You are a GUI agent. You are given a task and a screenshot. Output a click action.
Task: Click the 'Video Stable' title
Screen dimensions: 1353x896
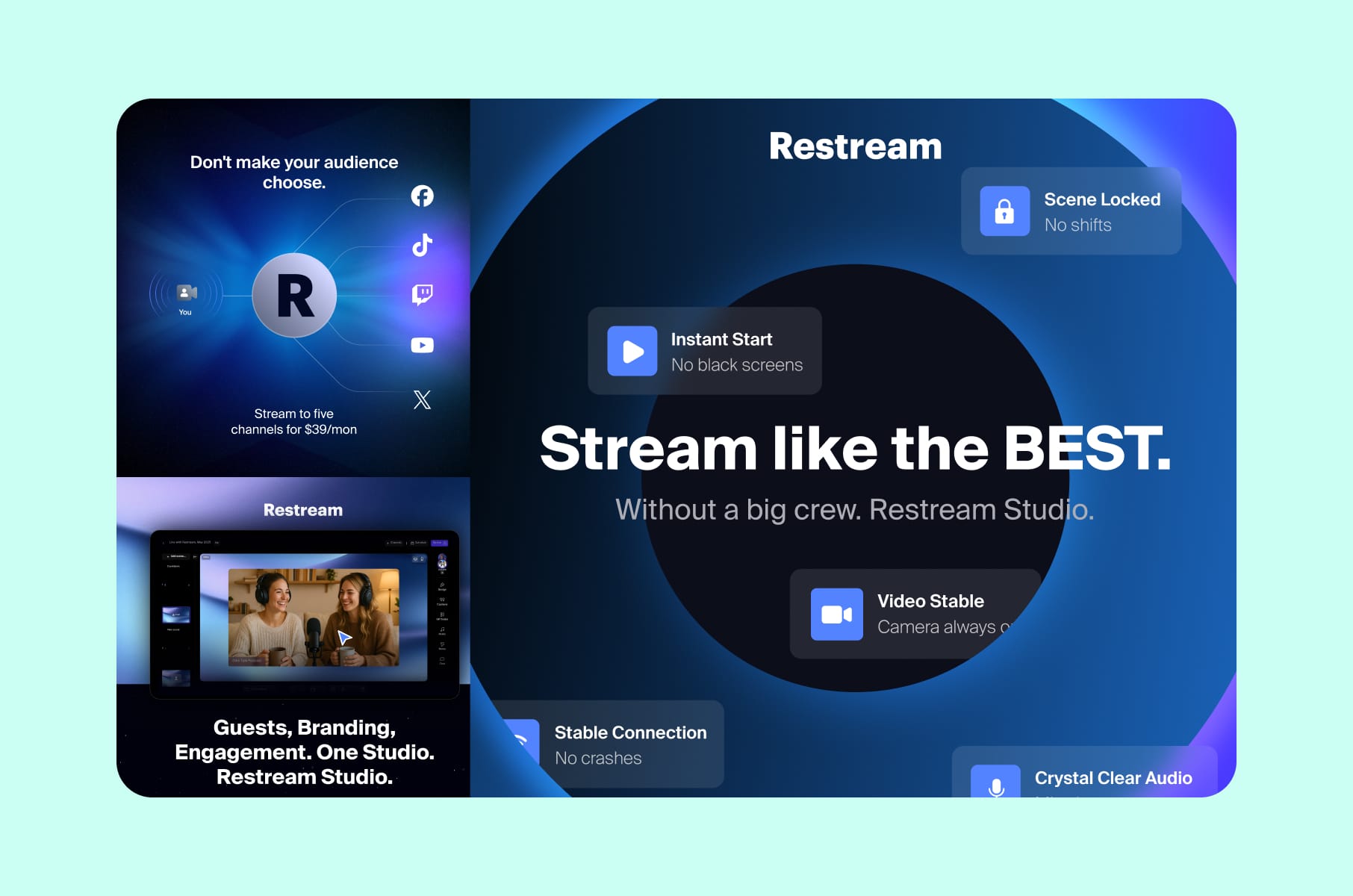[930, 601]
